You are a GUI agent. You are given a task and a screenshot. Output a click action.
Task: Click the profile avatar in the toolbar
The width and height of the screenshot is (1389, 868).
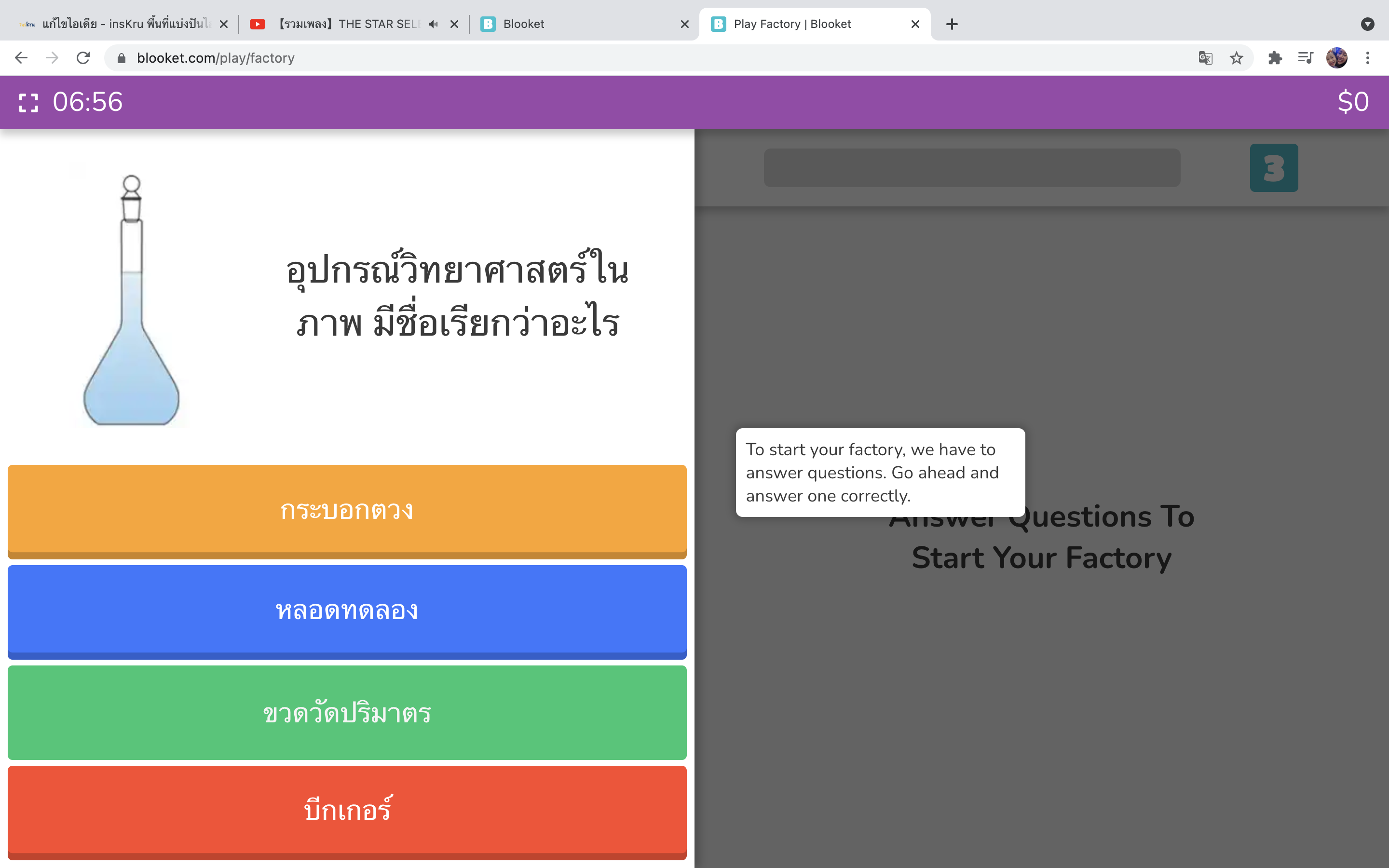coord(1338,57)
